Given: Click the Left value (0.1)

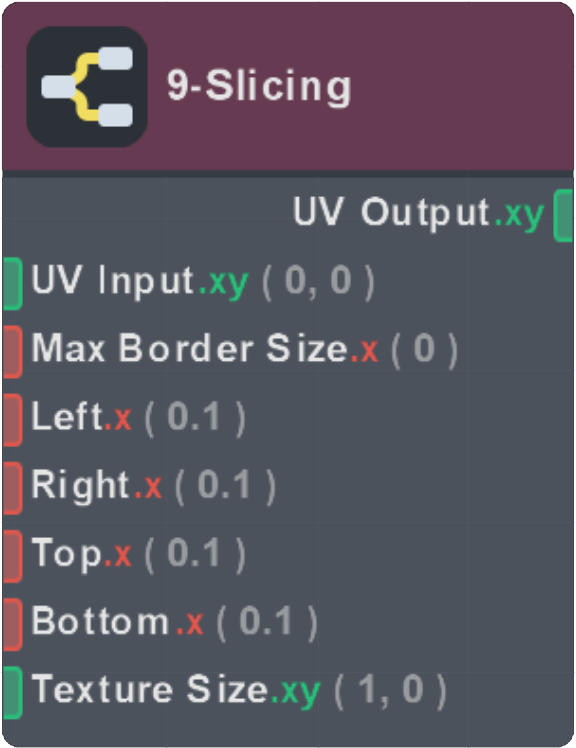Looking at the screenshot, I should 195,417.
